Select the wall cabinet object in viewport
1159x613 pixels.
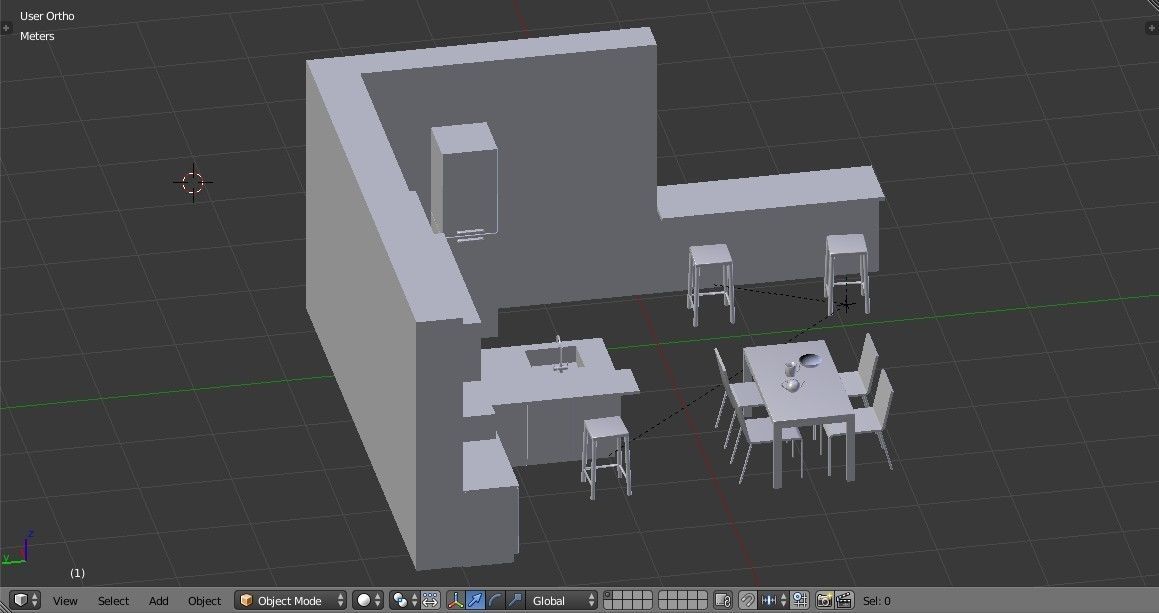tap(464, 183)
